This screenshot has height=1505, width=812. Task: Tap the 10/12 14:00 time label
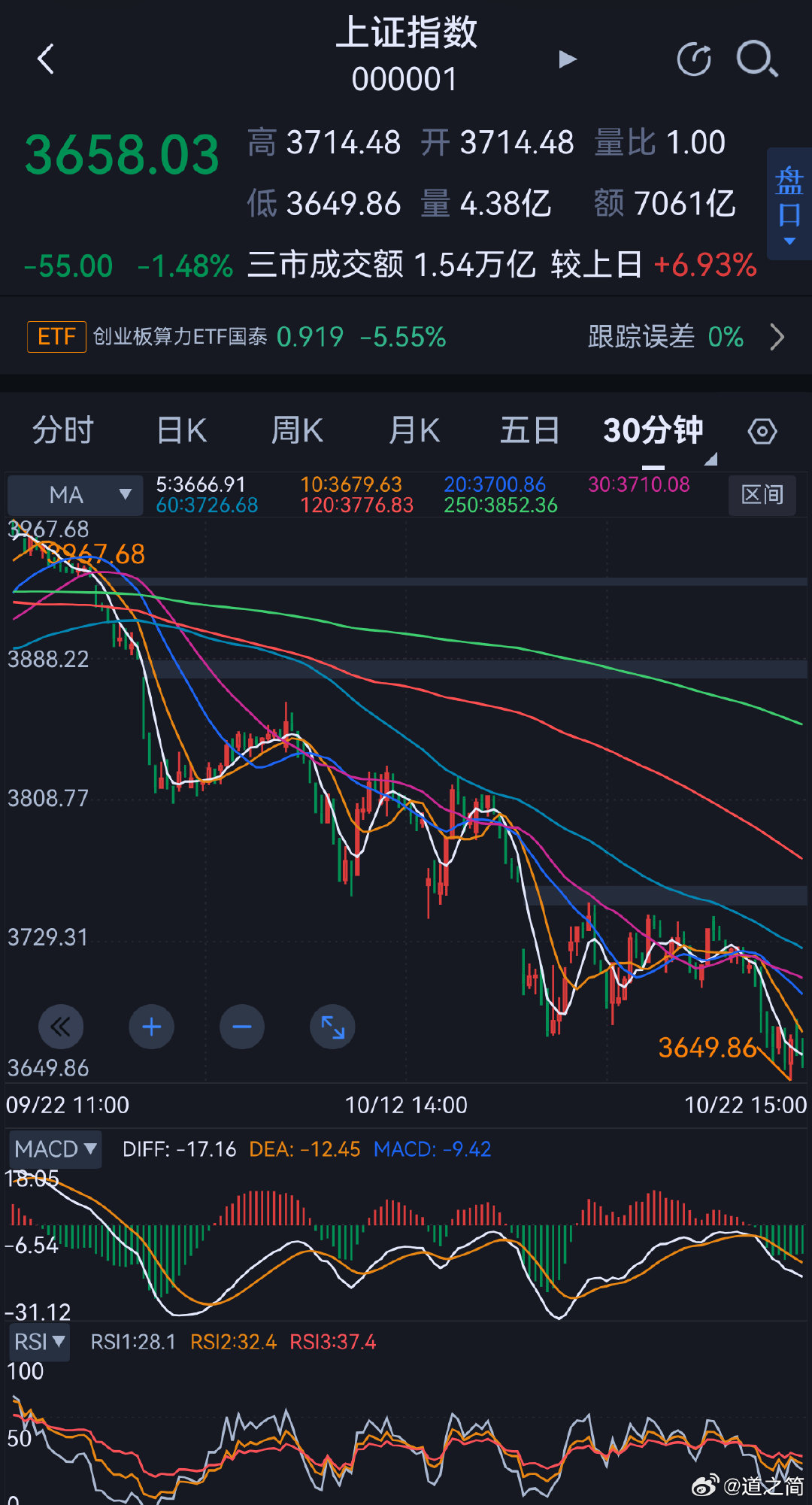[x=406, y=1105]
